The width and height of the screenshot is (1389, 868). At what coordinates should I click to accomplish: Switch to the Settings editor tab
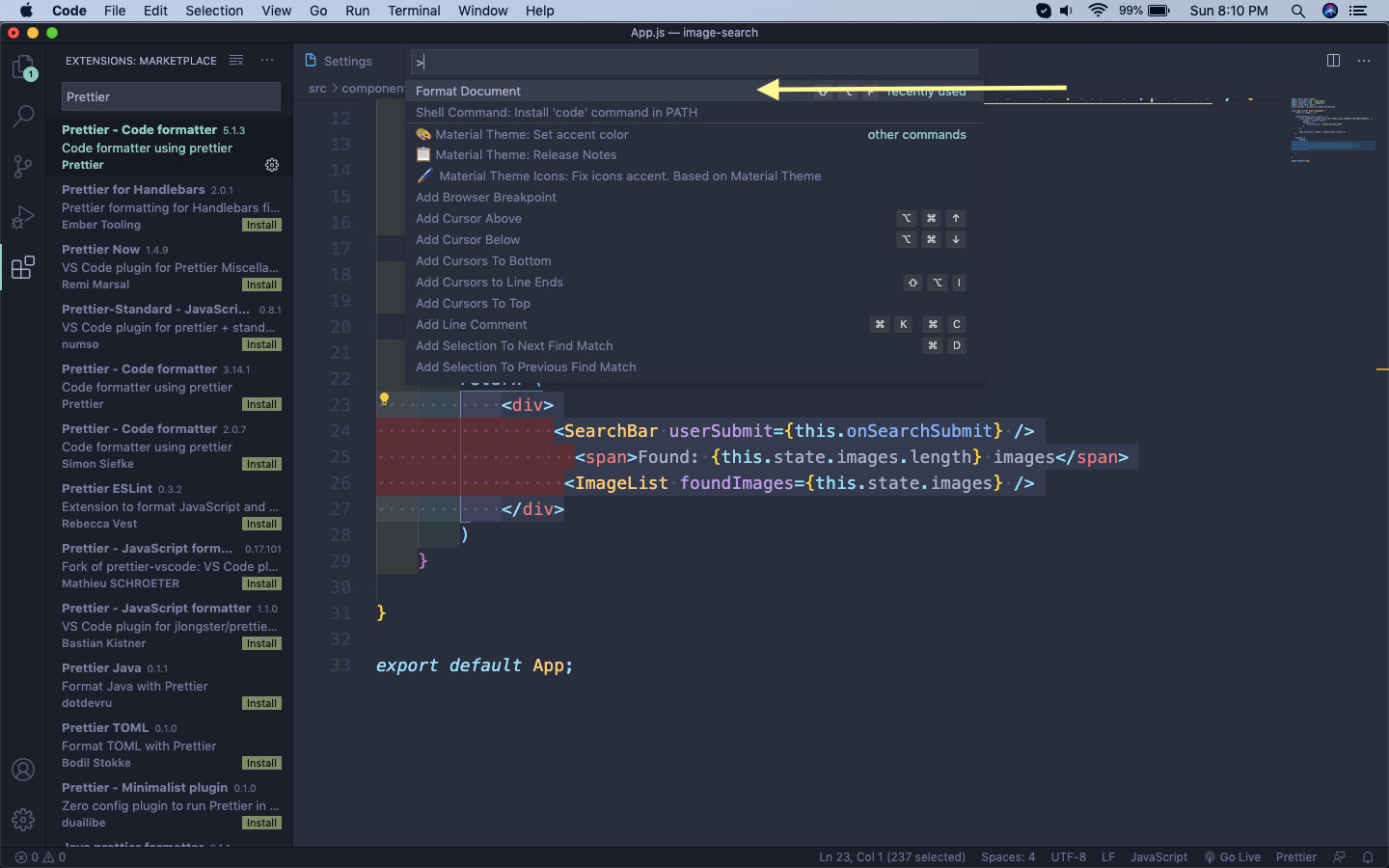(348, 61)
